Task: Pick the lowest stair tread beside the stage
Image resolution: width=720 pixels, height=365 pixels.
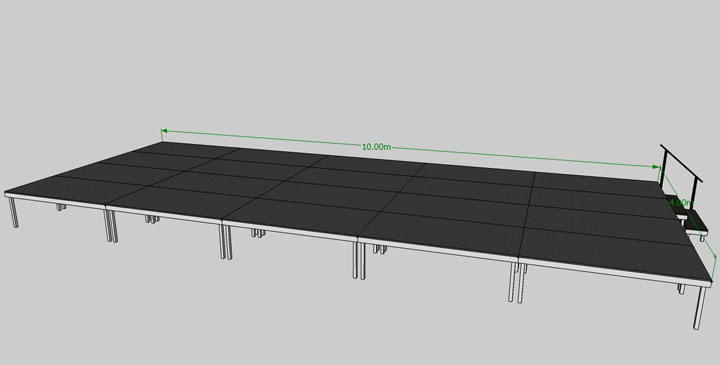Action: click(x=697, y=226)
